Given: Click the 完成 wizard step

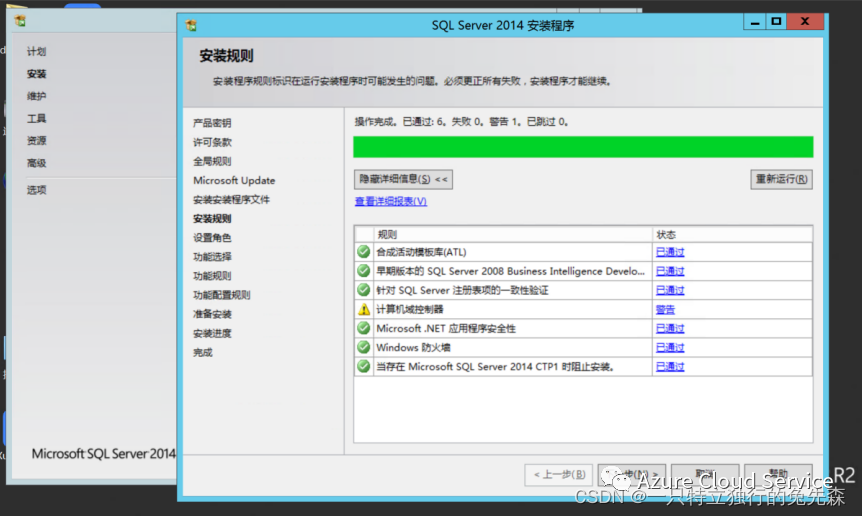Looking at the screenshot, I should pyautogui.click(x=202, y=352).
